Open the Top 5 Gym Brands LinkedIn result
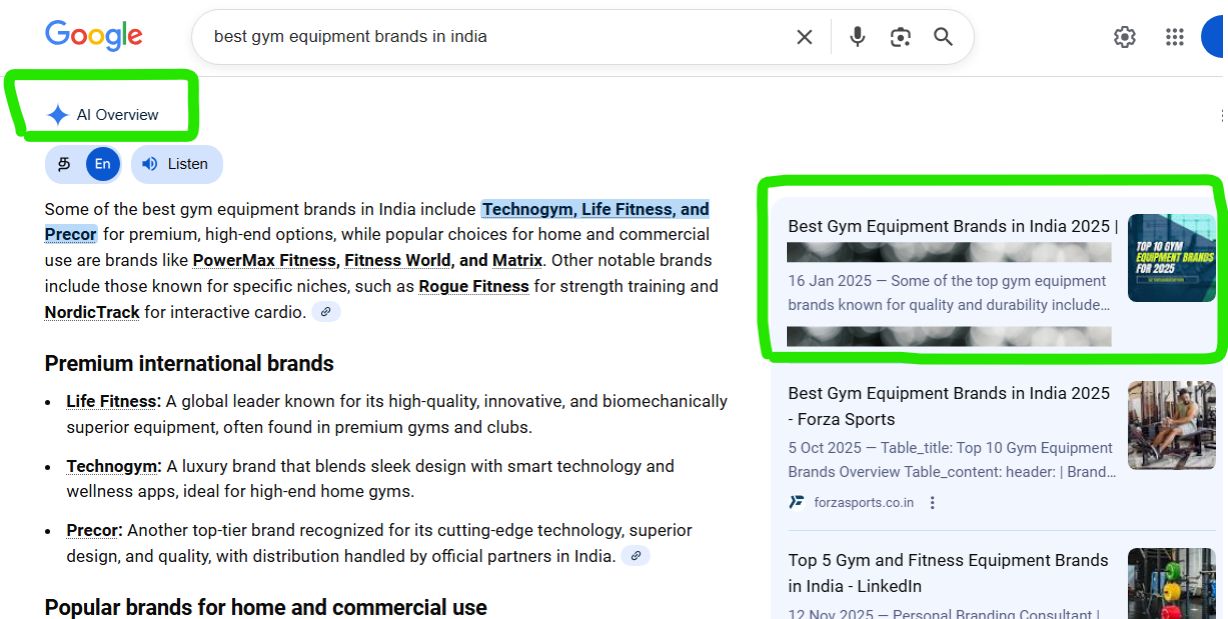The image size is (1228, 619). [947, 573]
